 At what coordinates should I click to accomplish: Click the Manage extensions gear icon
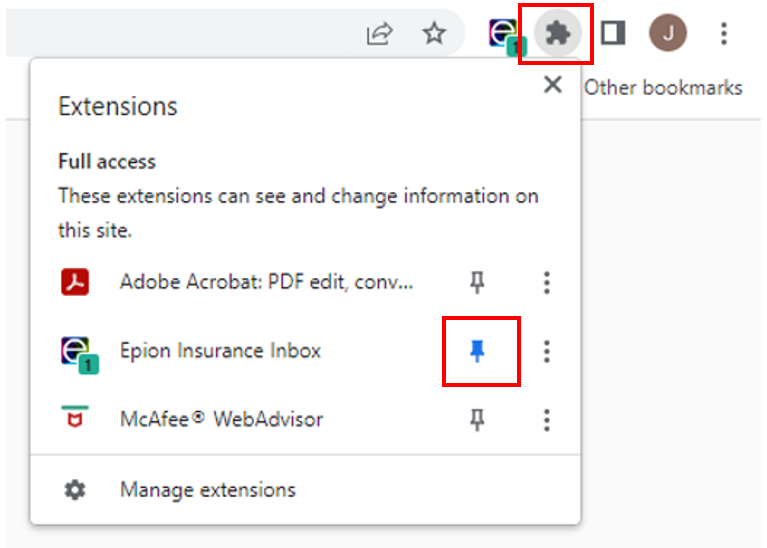(75, 490)
